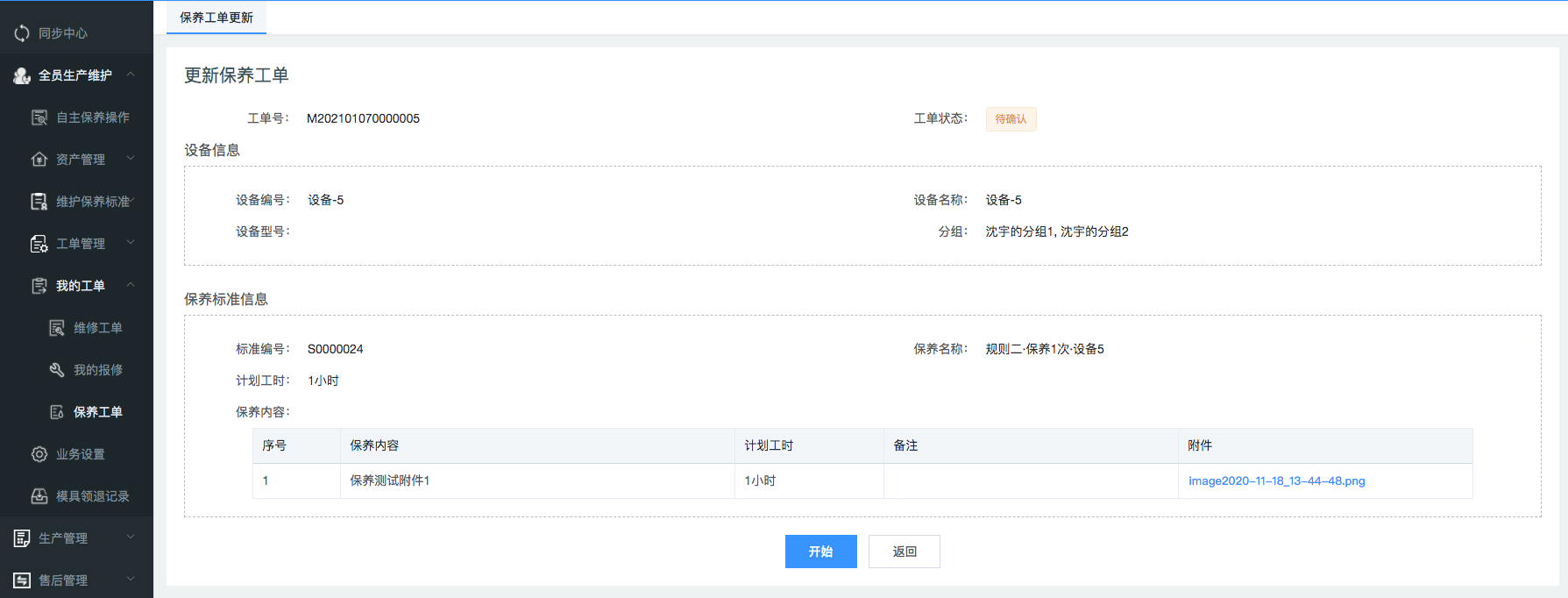Click the 维护保养标准 document icon
The image size is (1568, 598).
pyautogui.click(x=39, y=202)
